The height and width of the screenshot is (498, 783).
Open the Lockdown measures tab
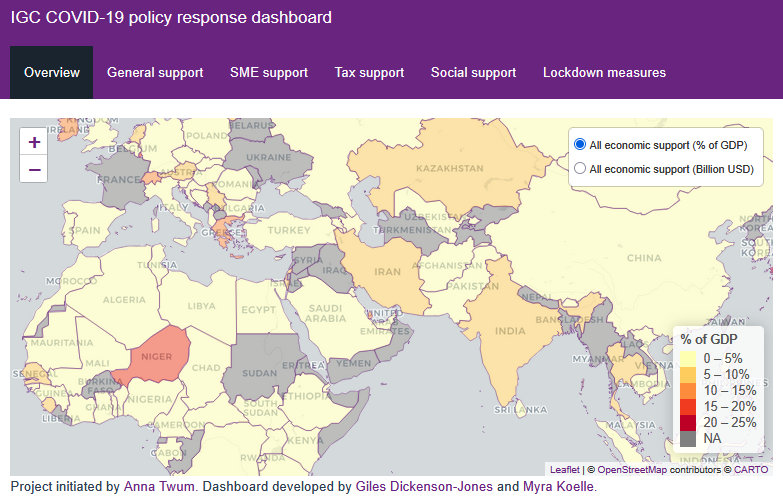604,72
